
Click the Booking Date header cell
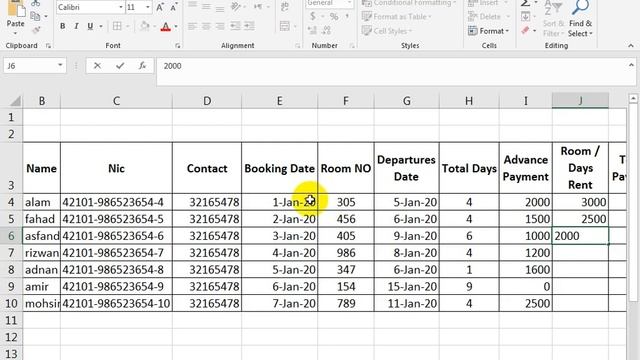pyautogui.click(x=280, y=168)
